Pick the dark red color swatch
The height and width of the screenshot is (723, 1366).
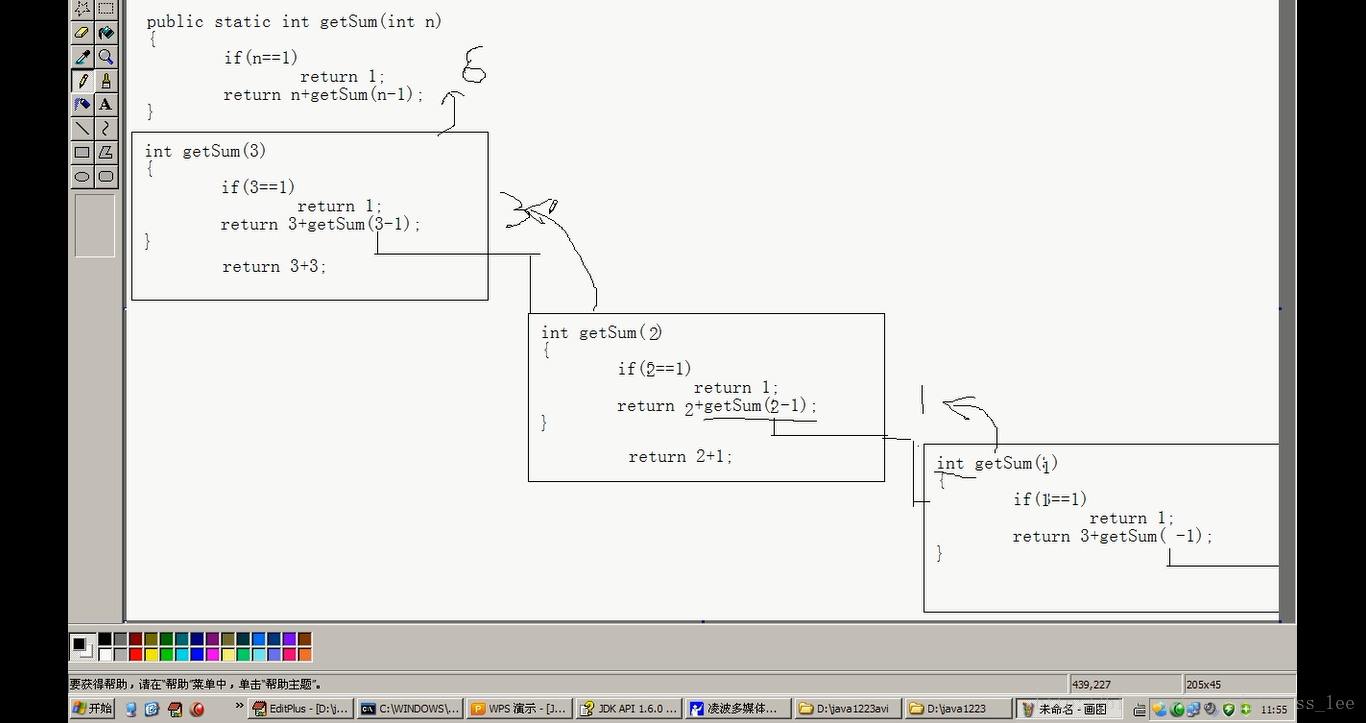(136, 639)
